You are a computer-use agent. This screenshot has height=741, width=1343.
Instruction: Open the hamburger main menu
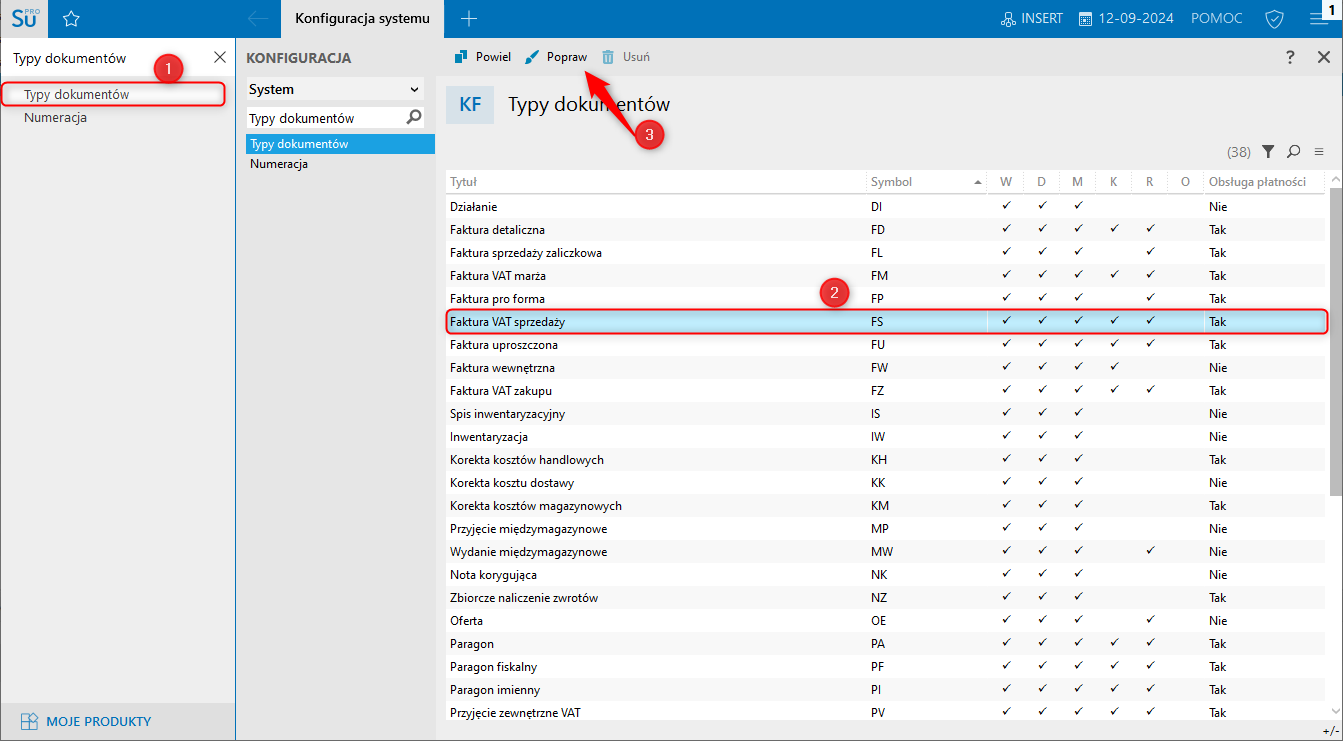pyautogui.click(x=1319, y=19)
